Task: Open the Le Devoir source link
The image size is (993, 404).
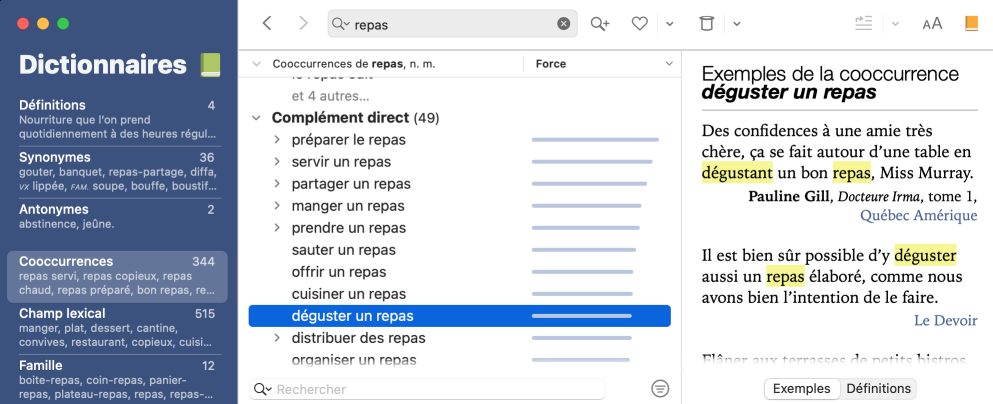Action: (x=946, y=320)
